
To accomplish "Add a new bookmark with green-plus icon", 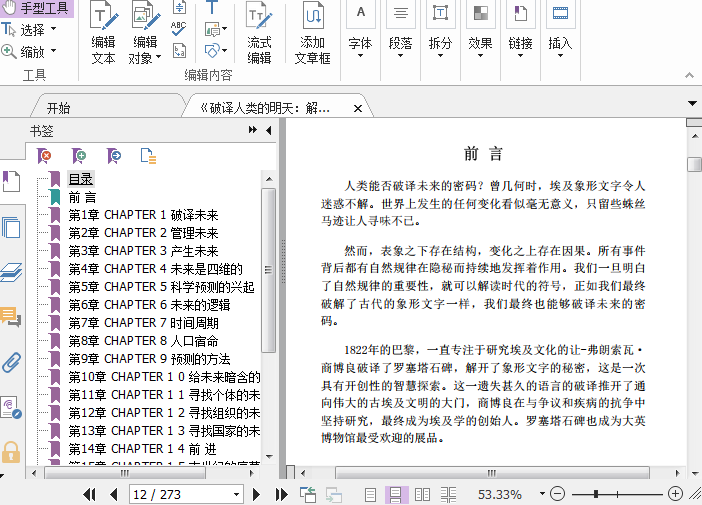I will click(x=79, y=155).
